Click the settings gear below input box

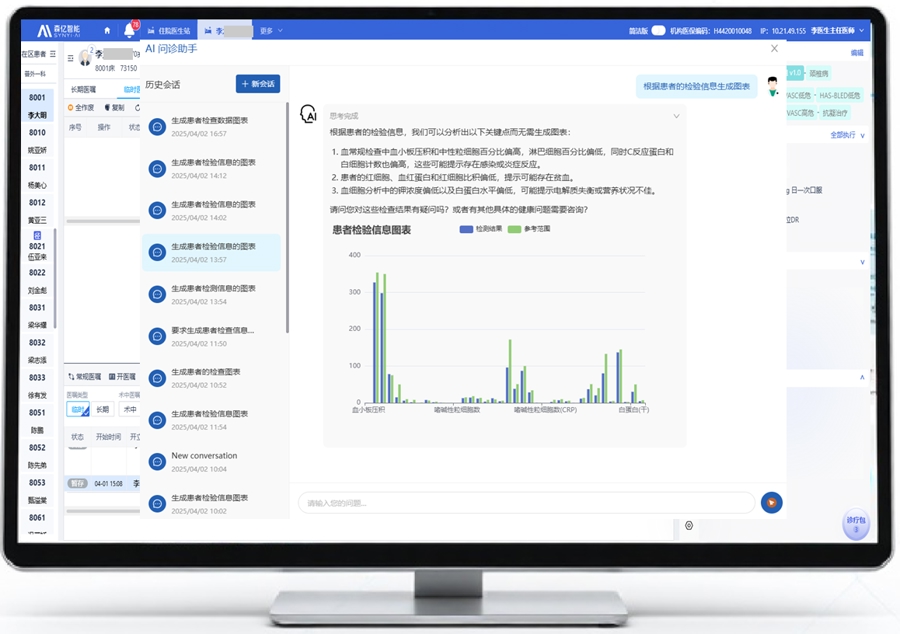[x=689, y=525]
